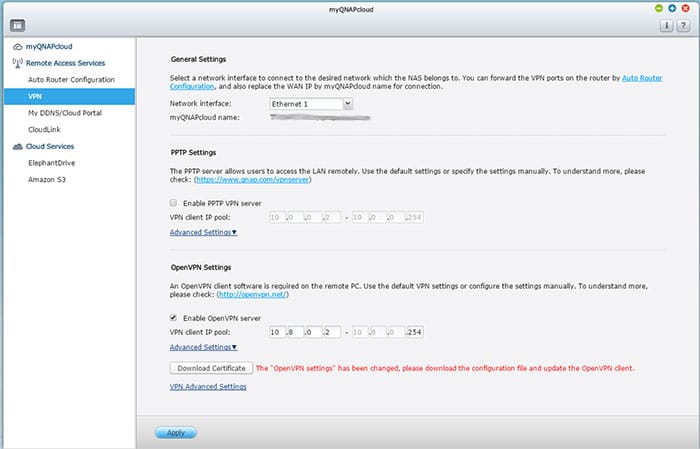Open the VPN Advanced Settings link
This screenshot has height=449, width=700.
tap(208, 386)
